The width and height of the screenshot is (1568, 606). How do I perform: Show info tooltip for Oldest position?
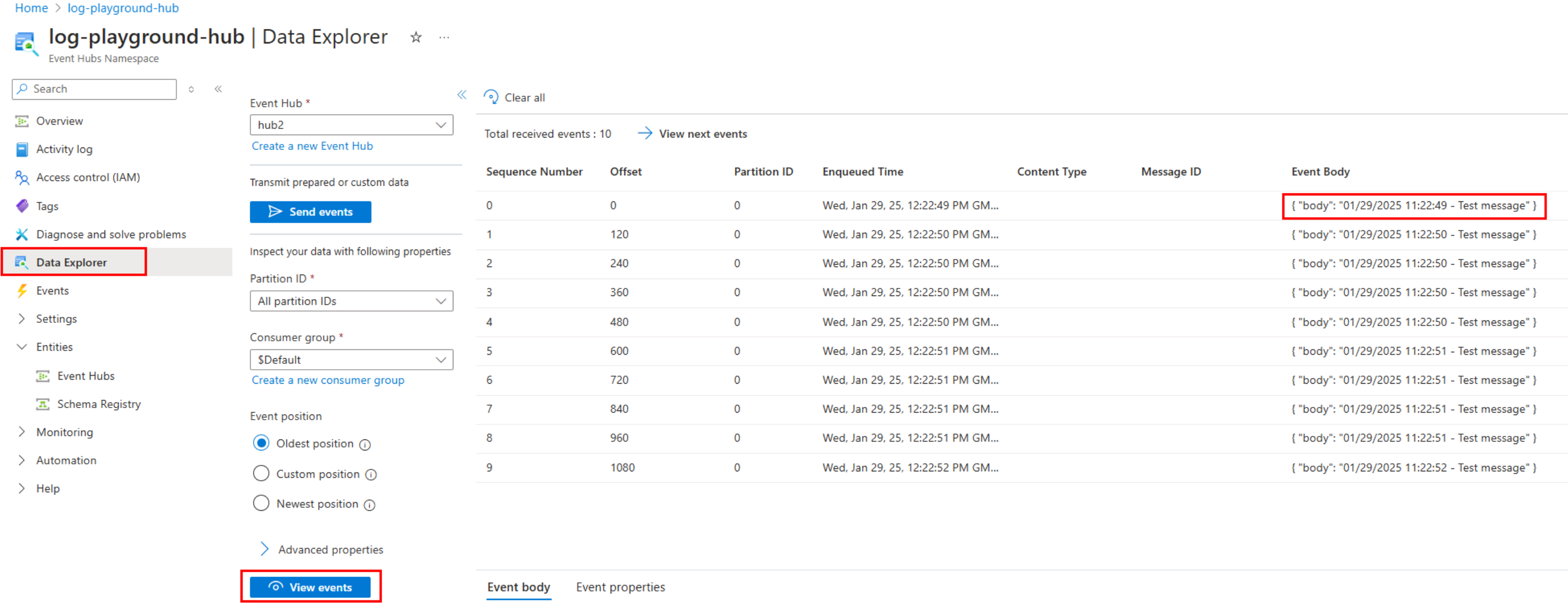click(365, 445)
